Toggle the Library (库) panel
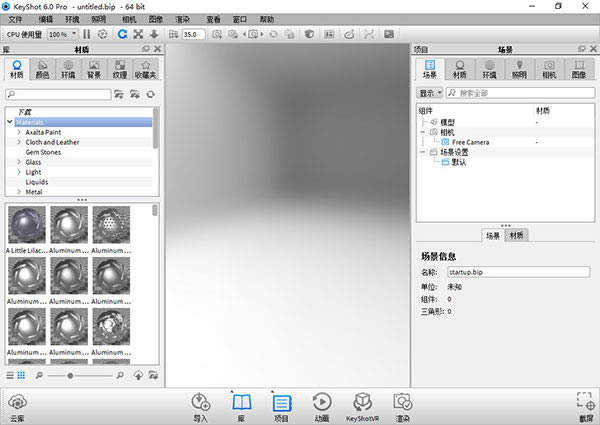Viewport: 600px width, 425px height. pos(241,407)
